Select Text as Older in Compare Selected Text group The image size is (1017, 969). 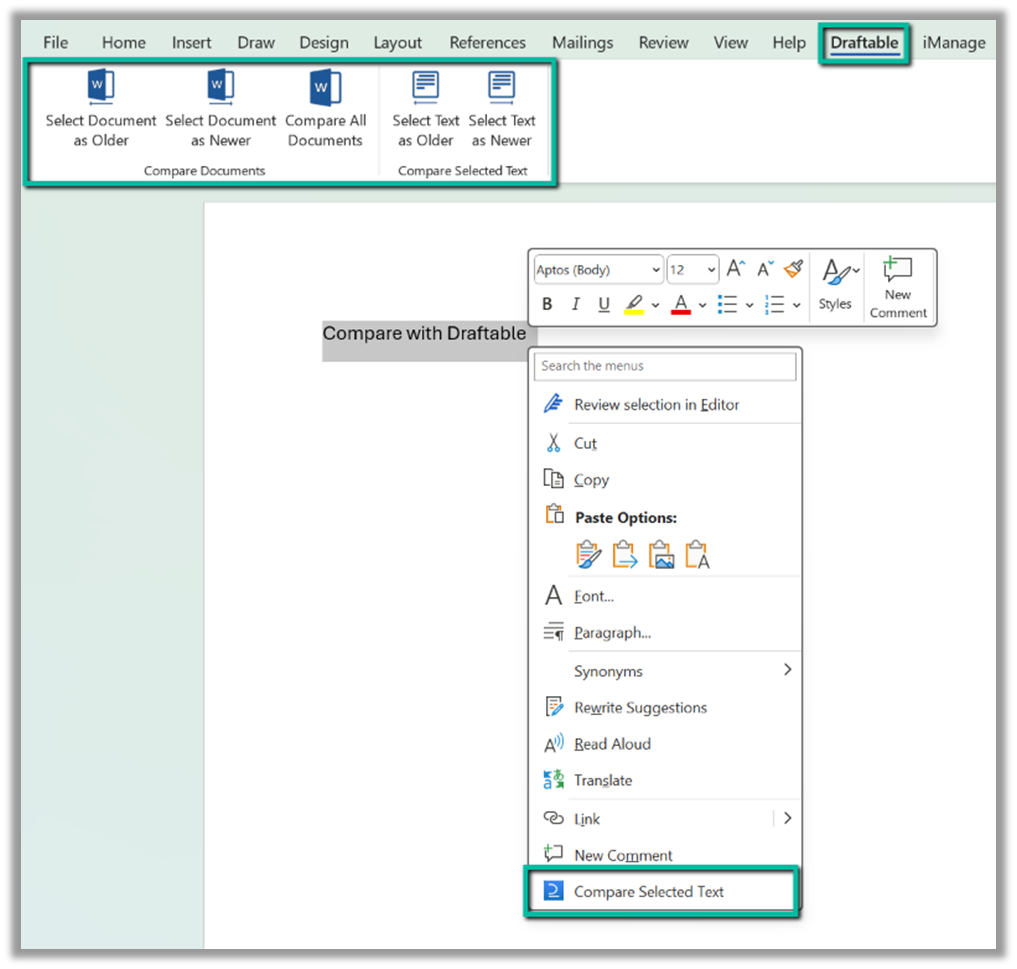click(424, 110)
